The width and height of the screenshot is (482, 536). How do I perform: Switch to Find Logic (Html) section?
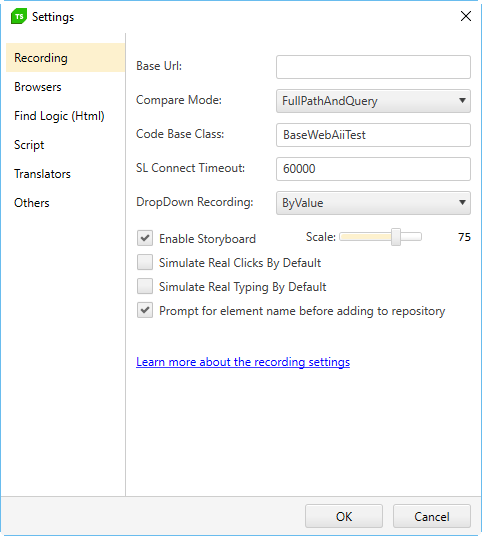(59, 116)
